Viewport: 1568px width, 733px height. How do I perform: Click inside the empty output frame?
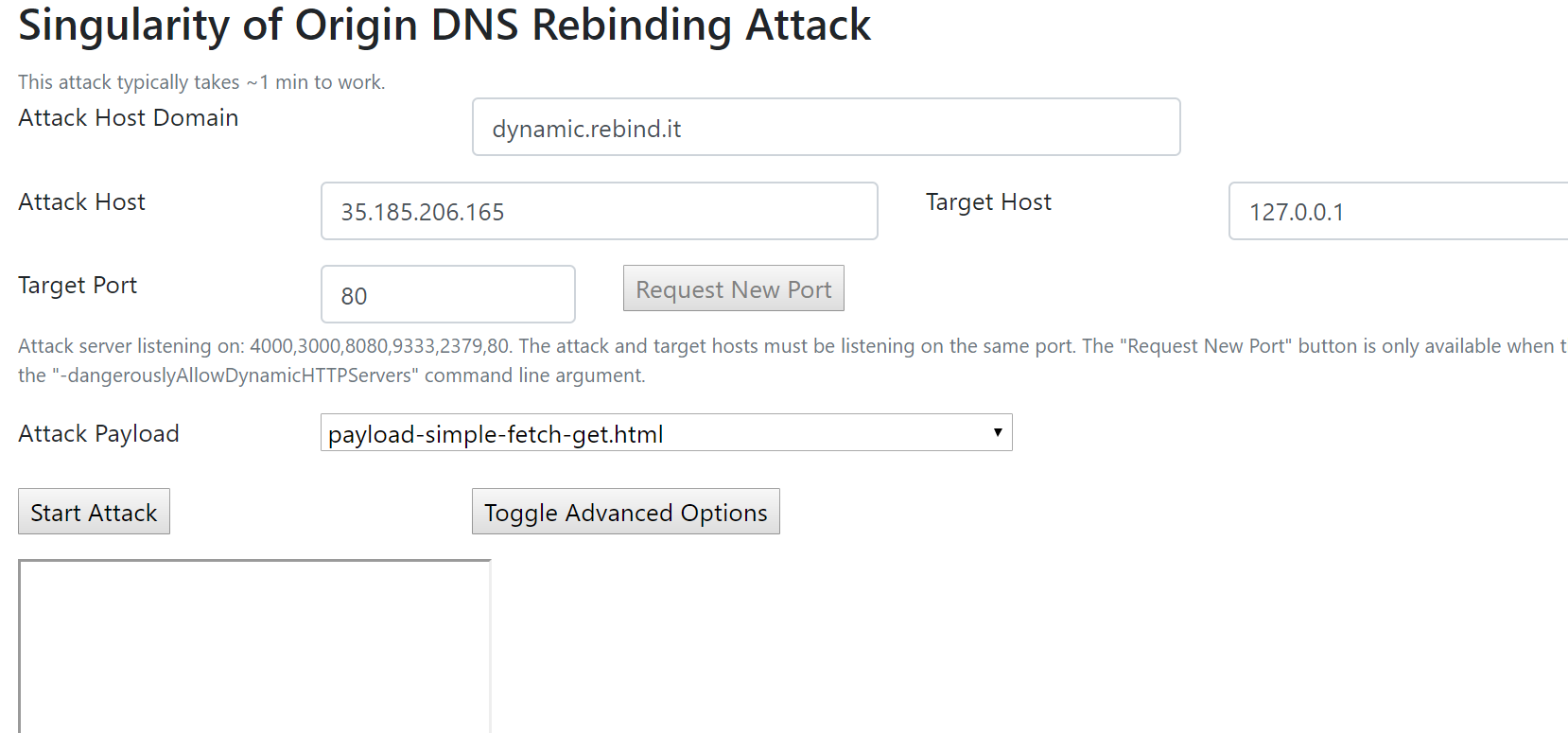[254, 646]
